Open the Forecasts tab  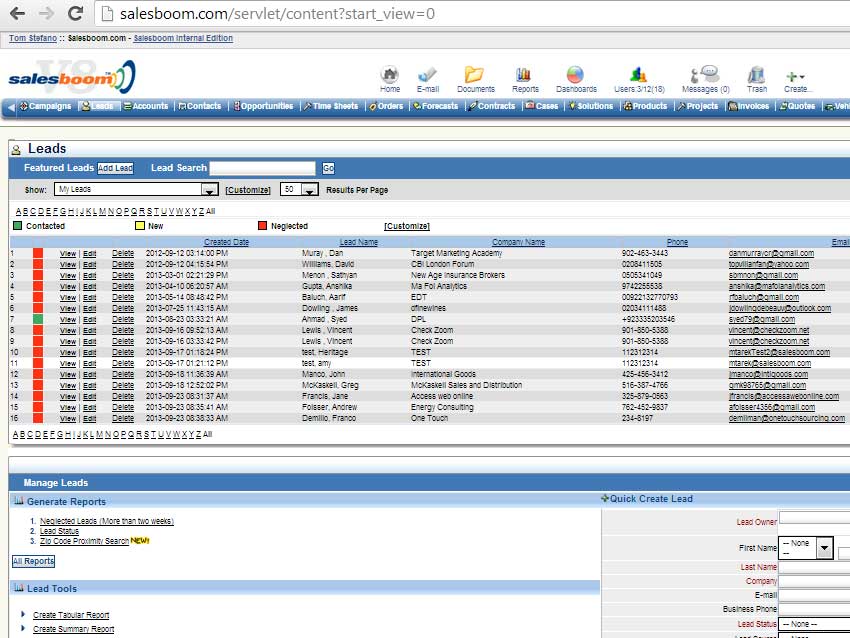click(x=436, y=106)
